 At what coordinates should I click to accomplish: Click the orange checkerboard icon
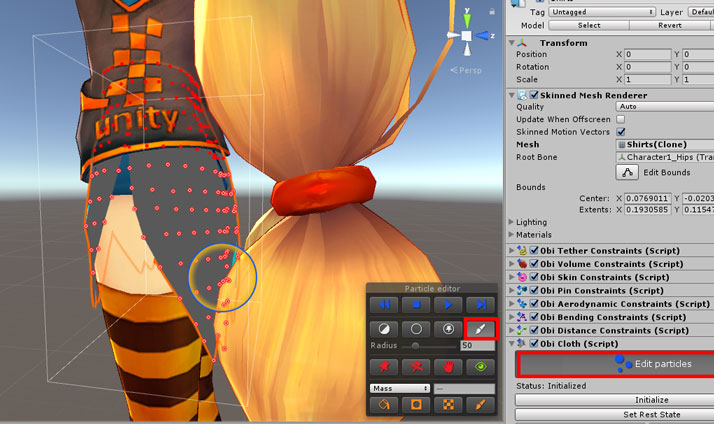point(448,404)
